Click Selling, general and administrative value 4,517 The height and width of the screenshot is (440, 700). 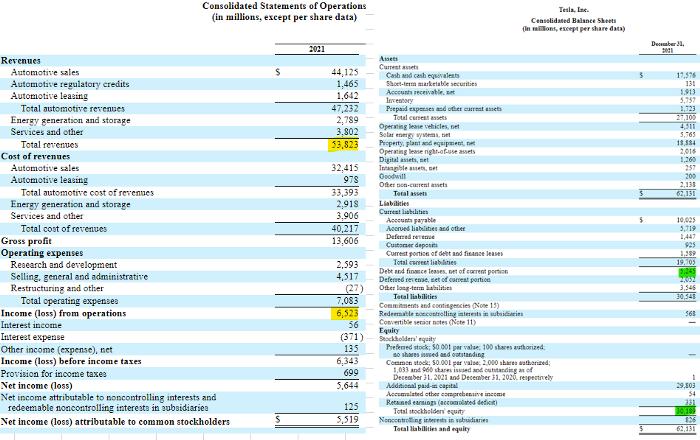pos(347,277)
